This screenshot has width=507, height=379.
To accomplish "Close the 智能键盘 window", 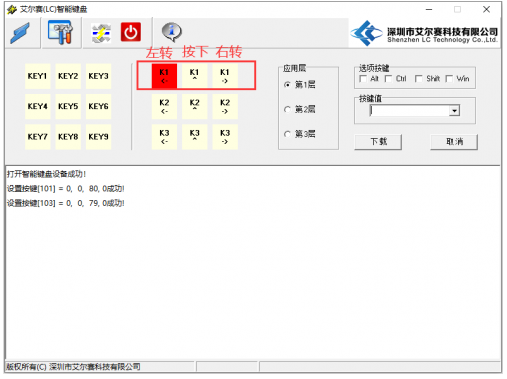I will tap(486, 10).
